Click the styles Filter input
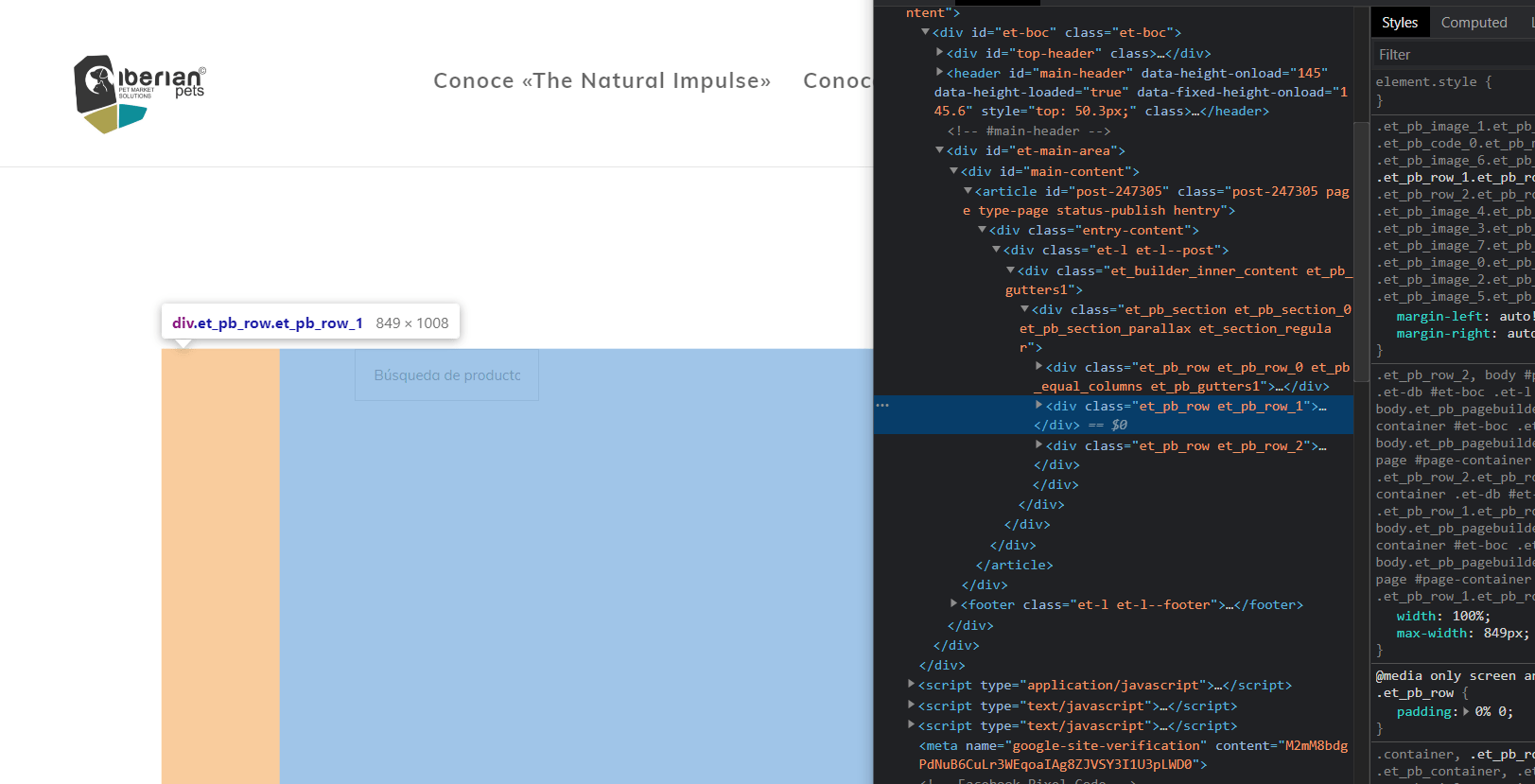Viewport: 1535px width, 784px height. click(x=1455, y=55)
